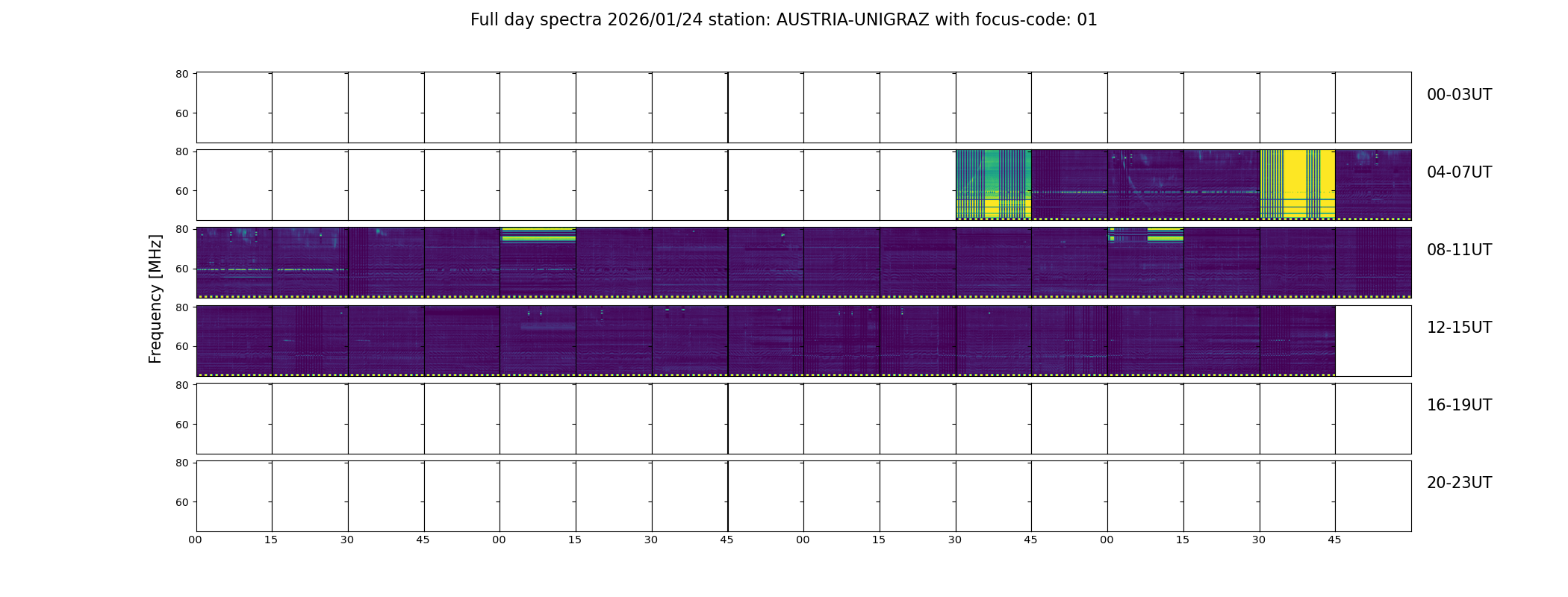Open the 15:30 last filled panel in 12-15UT row

pos(1297,340)
